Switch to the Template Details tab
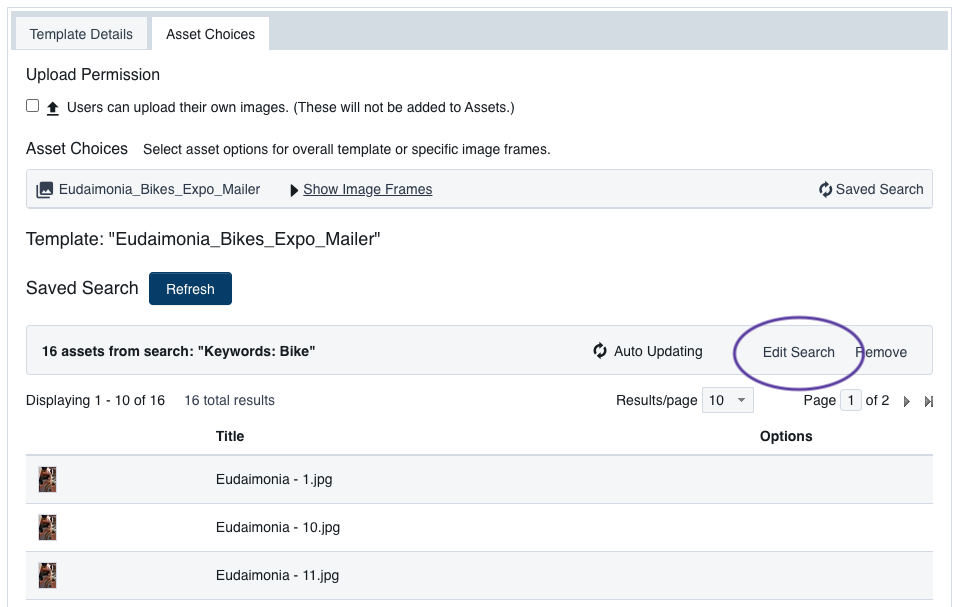Image resolution: width=966 pixels, height=607 pixels. click(81, 34)
